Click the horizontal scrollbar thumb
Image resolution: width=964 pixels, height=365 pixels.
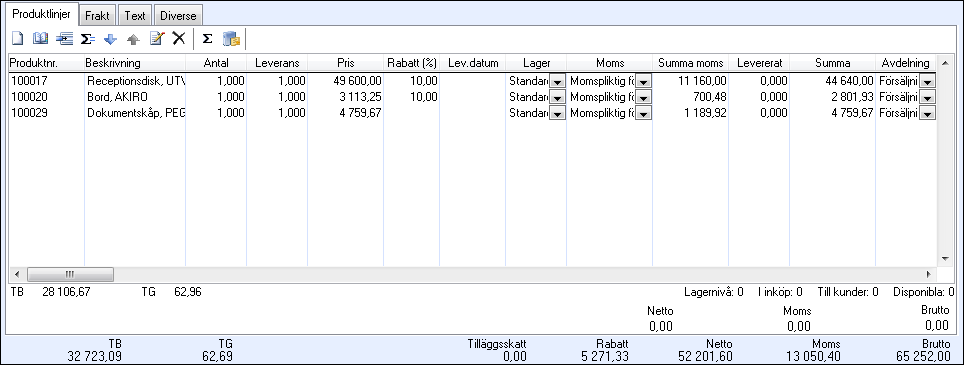(70, 274)
